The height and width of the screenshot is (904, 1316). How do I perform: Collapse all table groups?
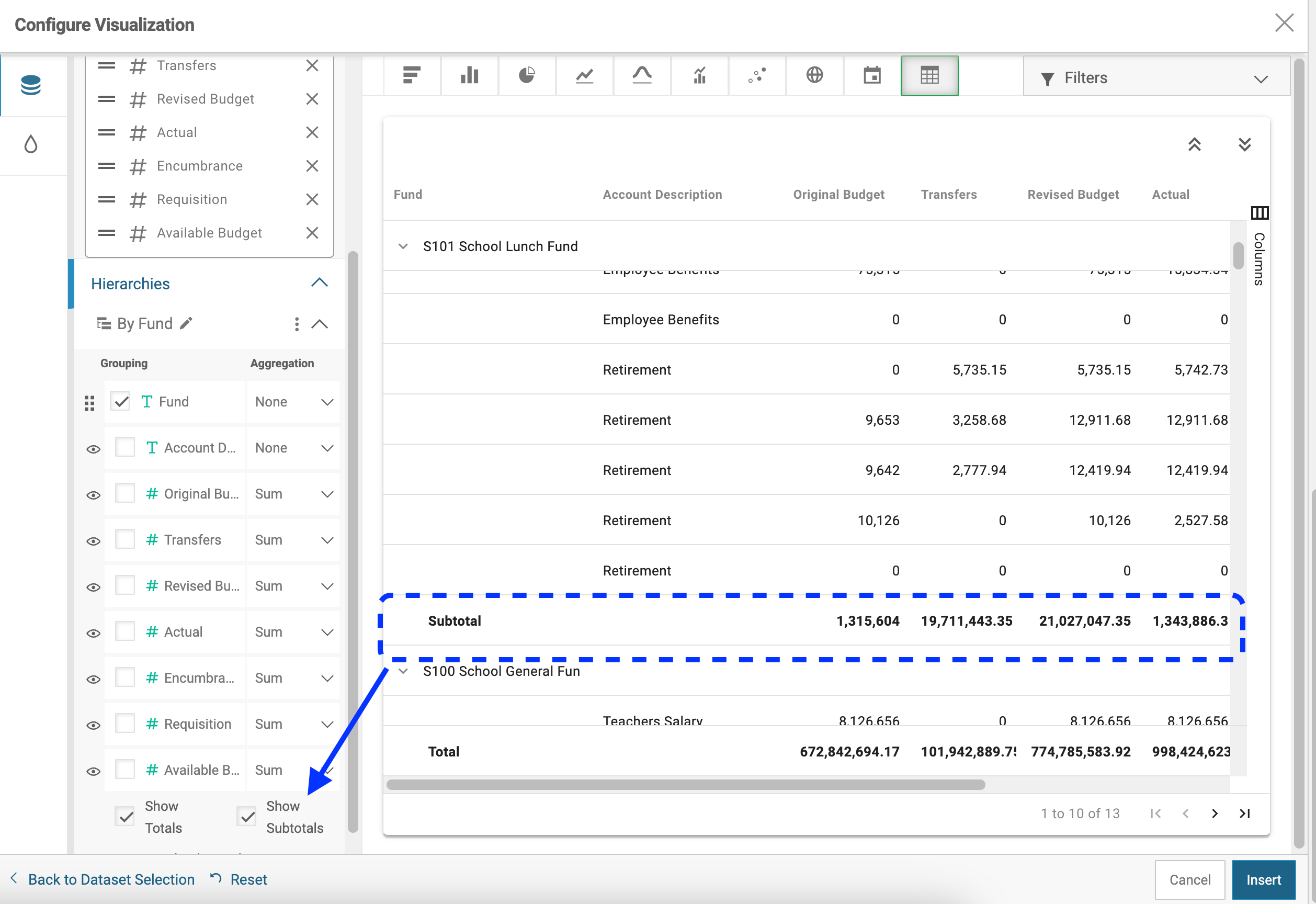pos(1195,144)
